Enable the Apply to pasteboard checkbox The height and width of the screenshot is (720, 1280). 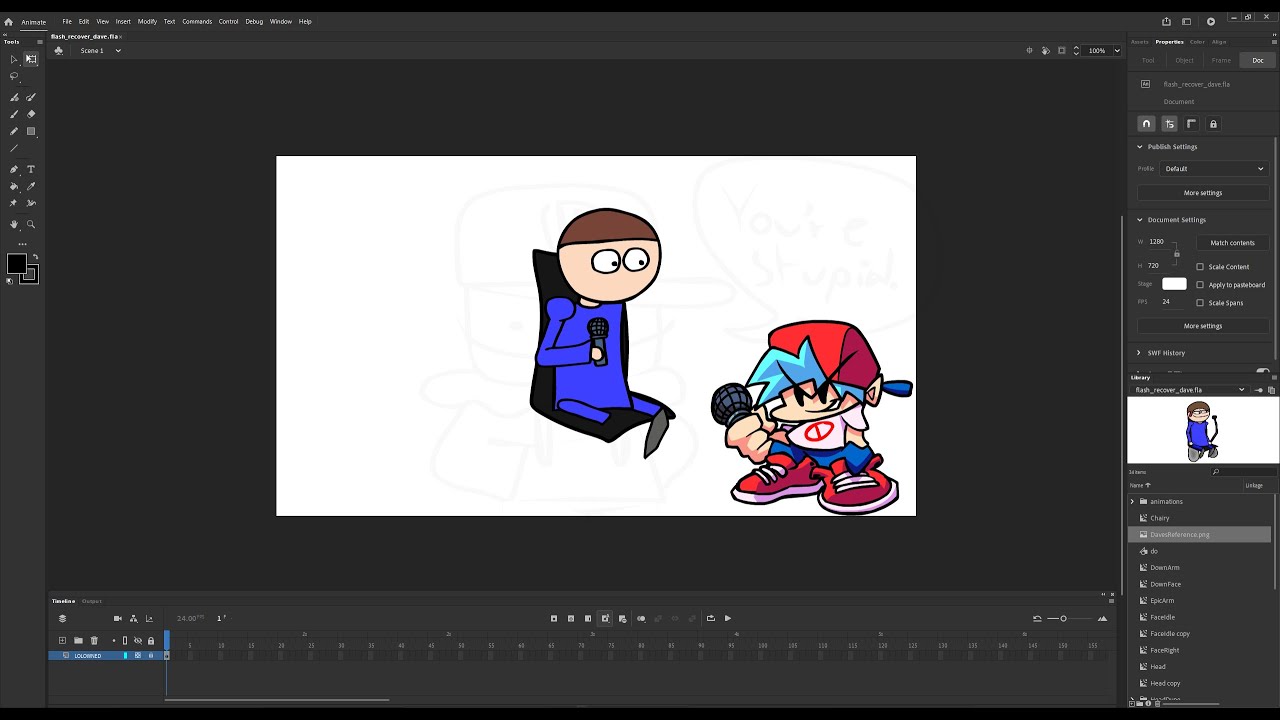click(x=1200, y=285)
